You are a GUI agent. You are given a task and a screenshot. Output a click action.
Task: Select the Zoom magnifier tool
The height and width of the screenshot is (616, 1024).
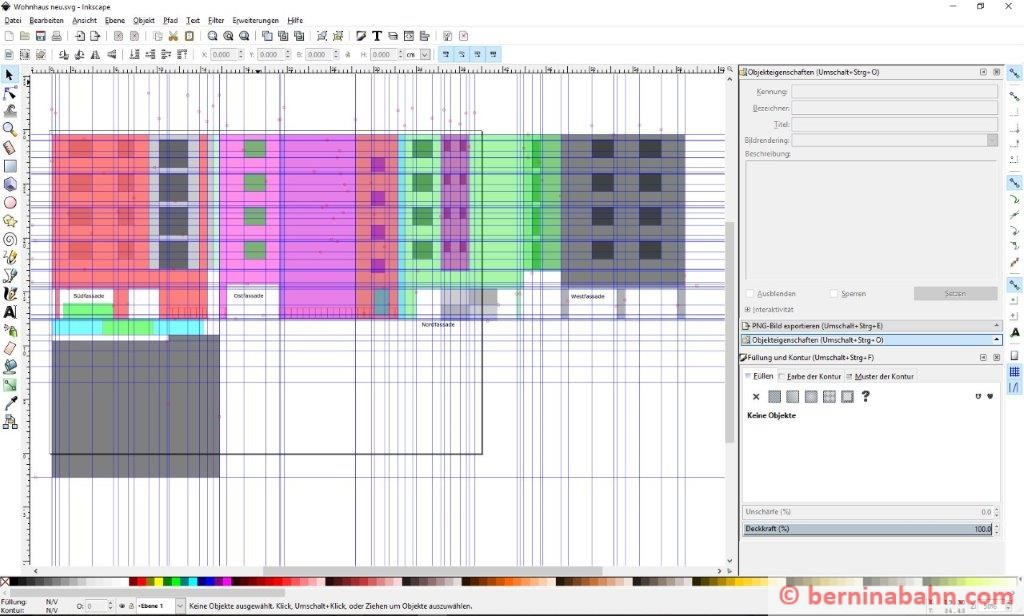pyautogui.click(x=10, y=129)
